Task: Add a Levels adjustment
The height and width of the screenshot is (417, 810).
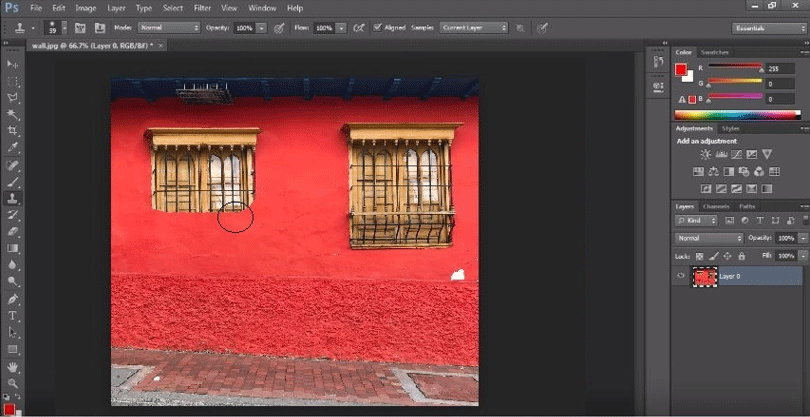Action: (x=722, y=154)
